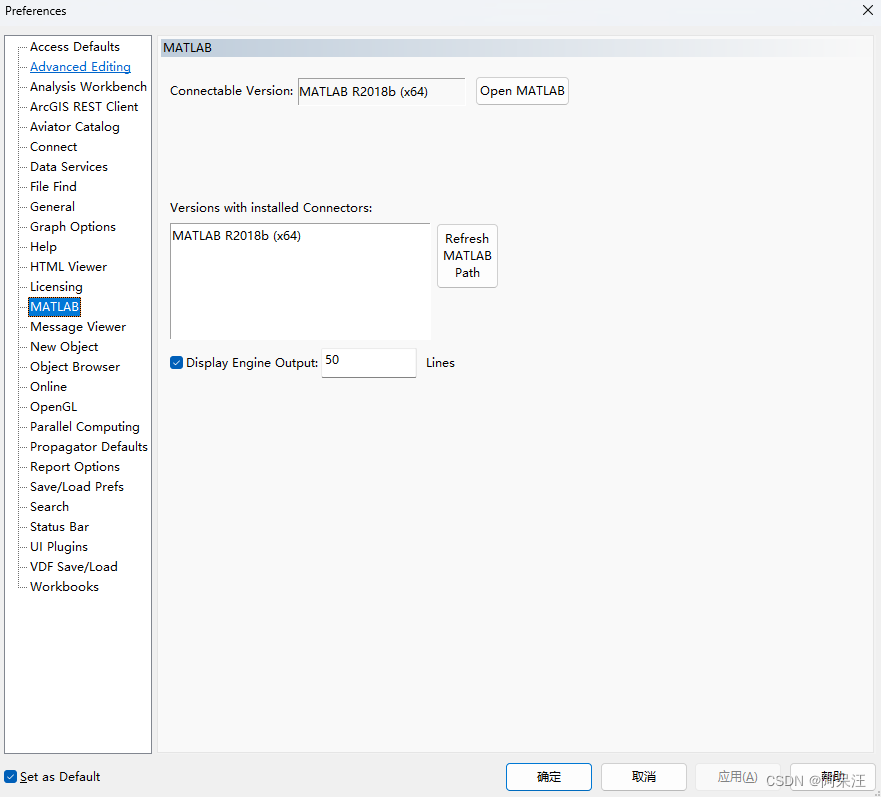Open Status Bar preferences
The image size is (881, 797).
[60, 527]
